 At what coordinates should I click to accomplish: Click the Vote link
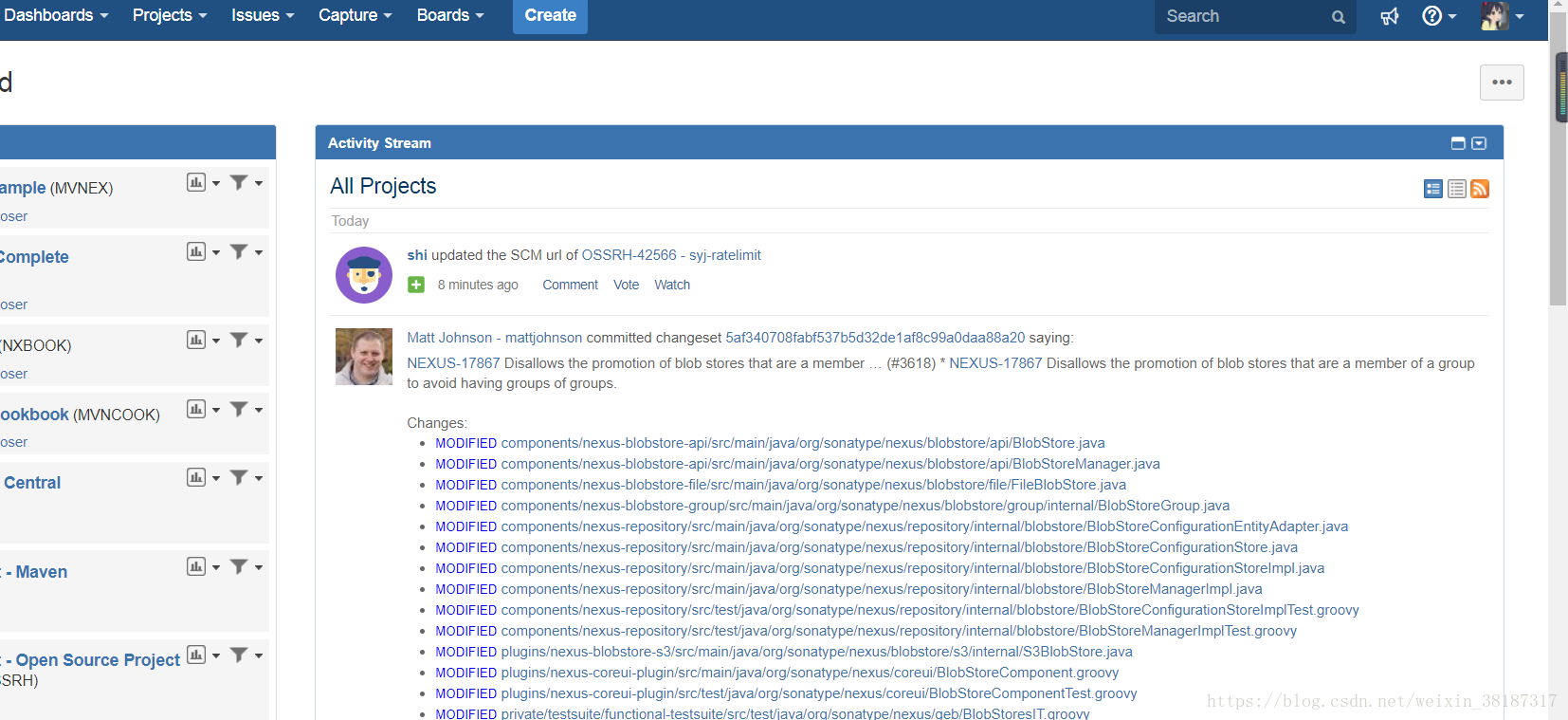[626, 285]
